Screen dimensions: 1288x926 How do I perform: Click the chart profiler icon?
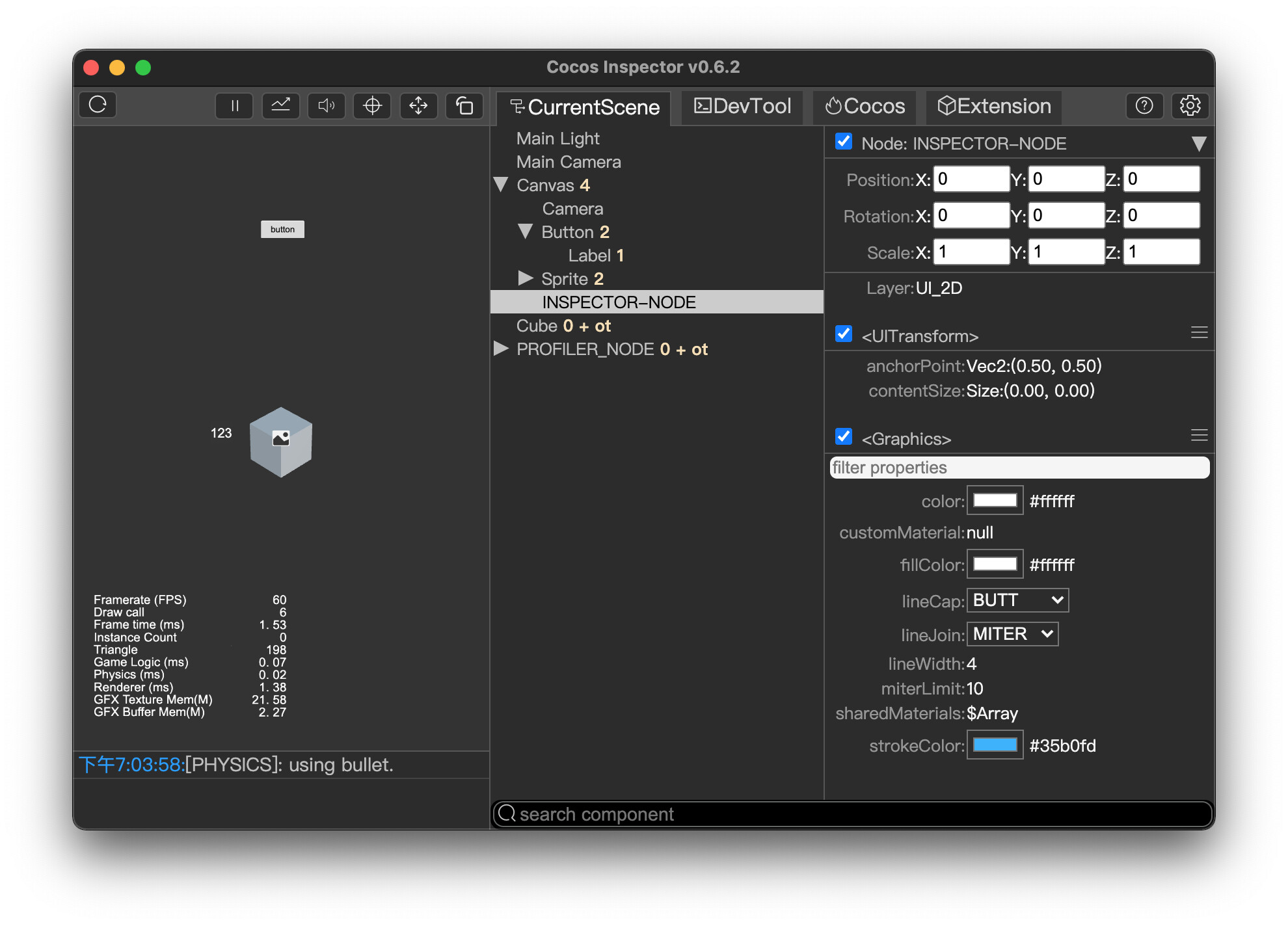tap(280, 105)
